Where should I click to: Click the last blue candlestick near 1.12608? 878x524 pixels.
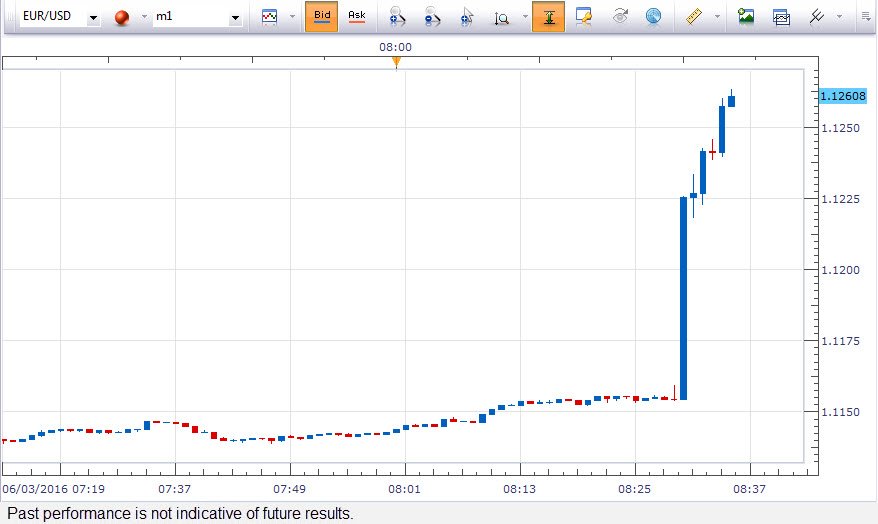pyautogui.click(x=731, y=101)
